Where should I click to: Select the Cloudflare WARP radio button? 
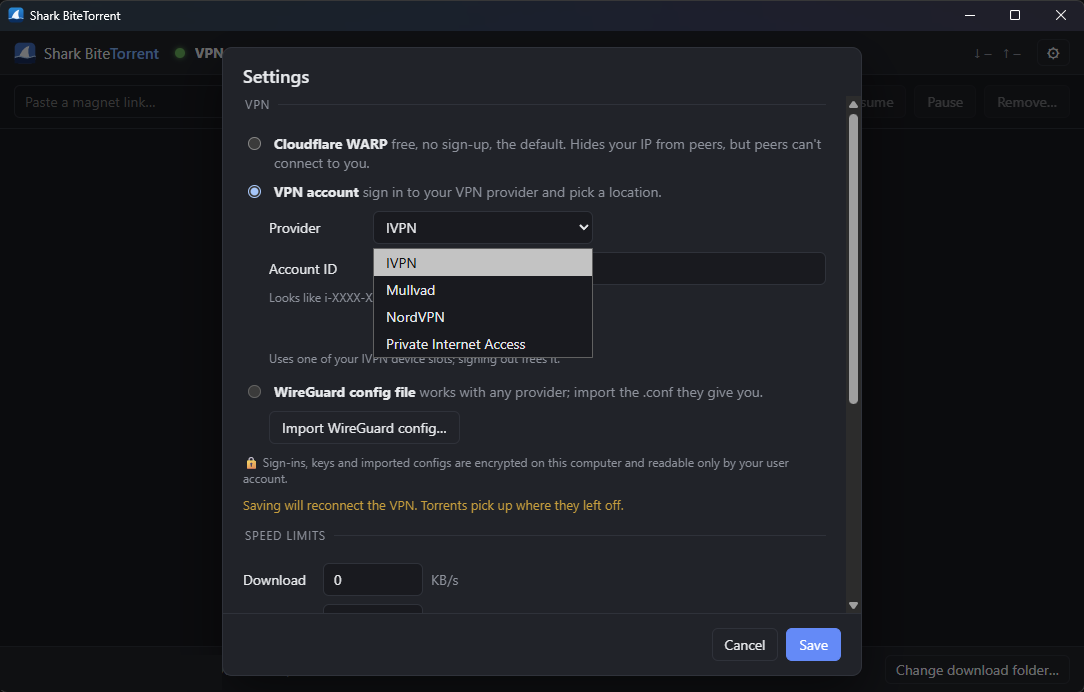pos(254,144)
